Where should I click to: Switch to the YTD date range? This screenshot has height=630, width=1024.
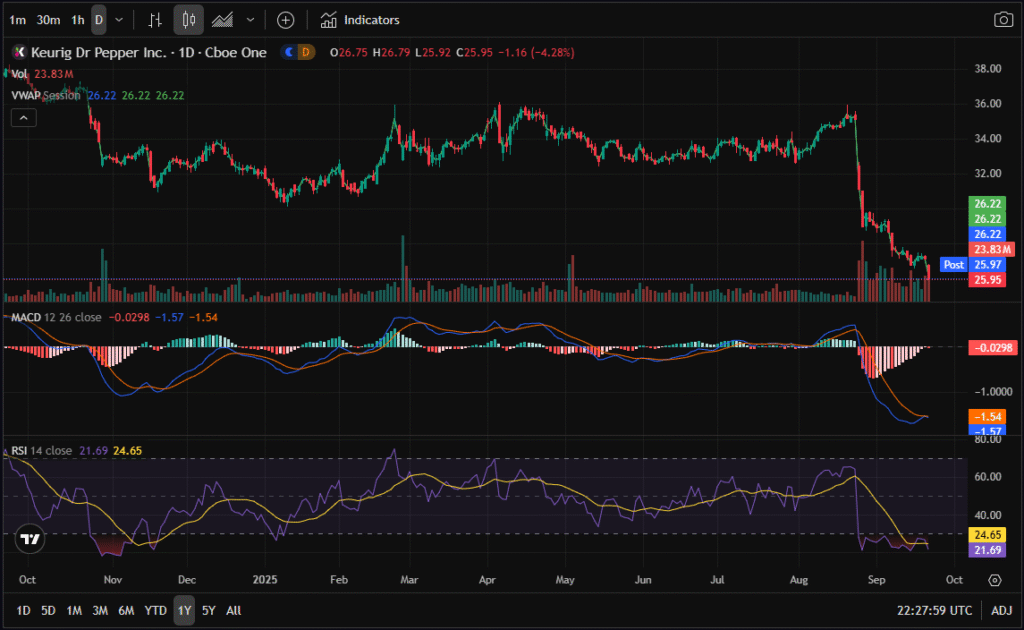[155, 610]
